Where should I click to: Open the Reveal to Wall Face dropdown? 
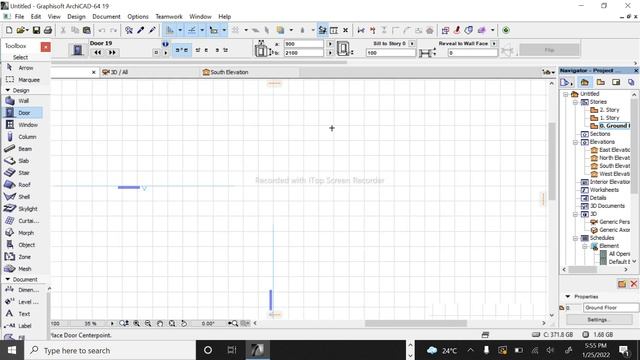494,43
